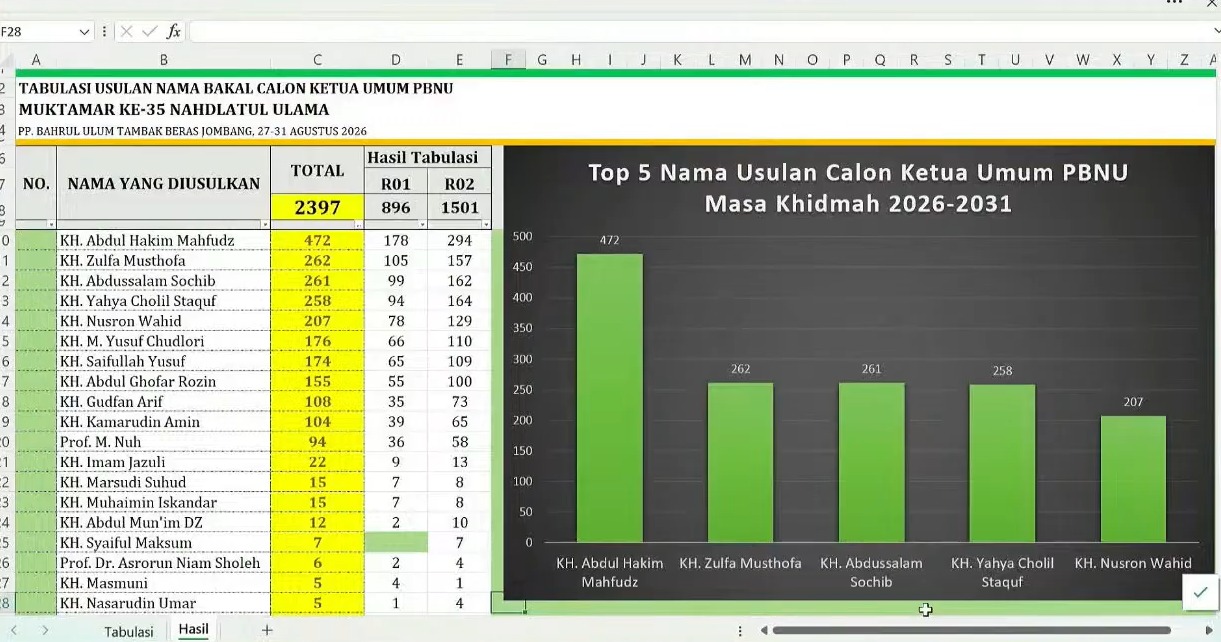1221x642 pixels.
Task: Click the total 262 cell for Zulfa Musthofa
Action: point(317,261)
